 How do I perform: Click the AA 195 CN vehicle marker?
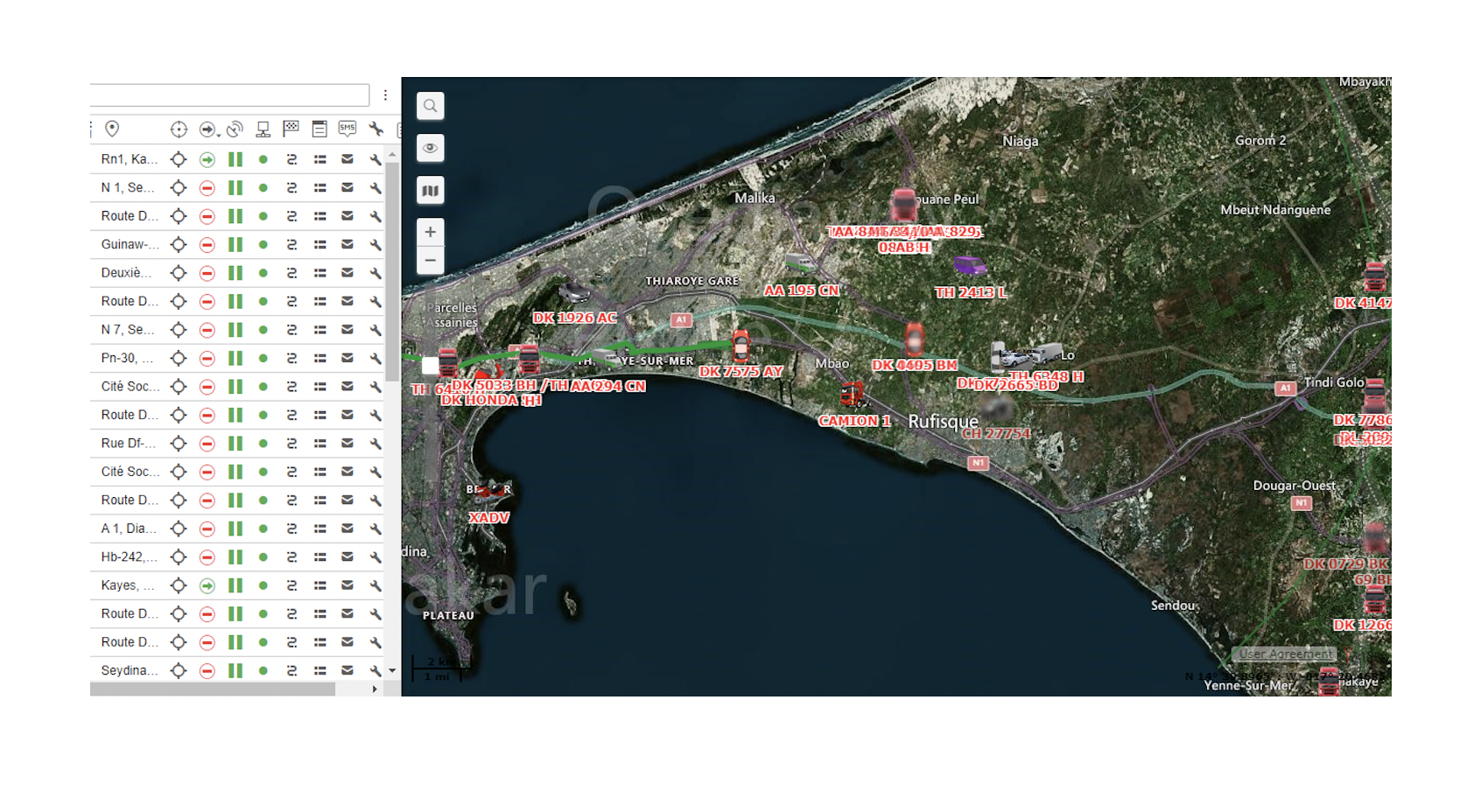800,262
